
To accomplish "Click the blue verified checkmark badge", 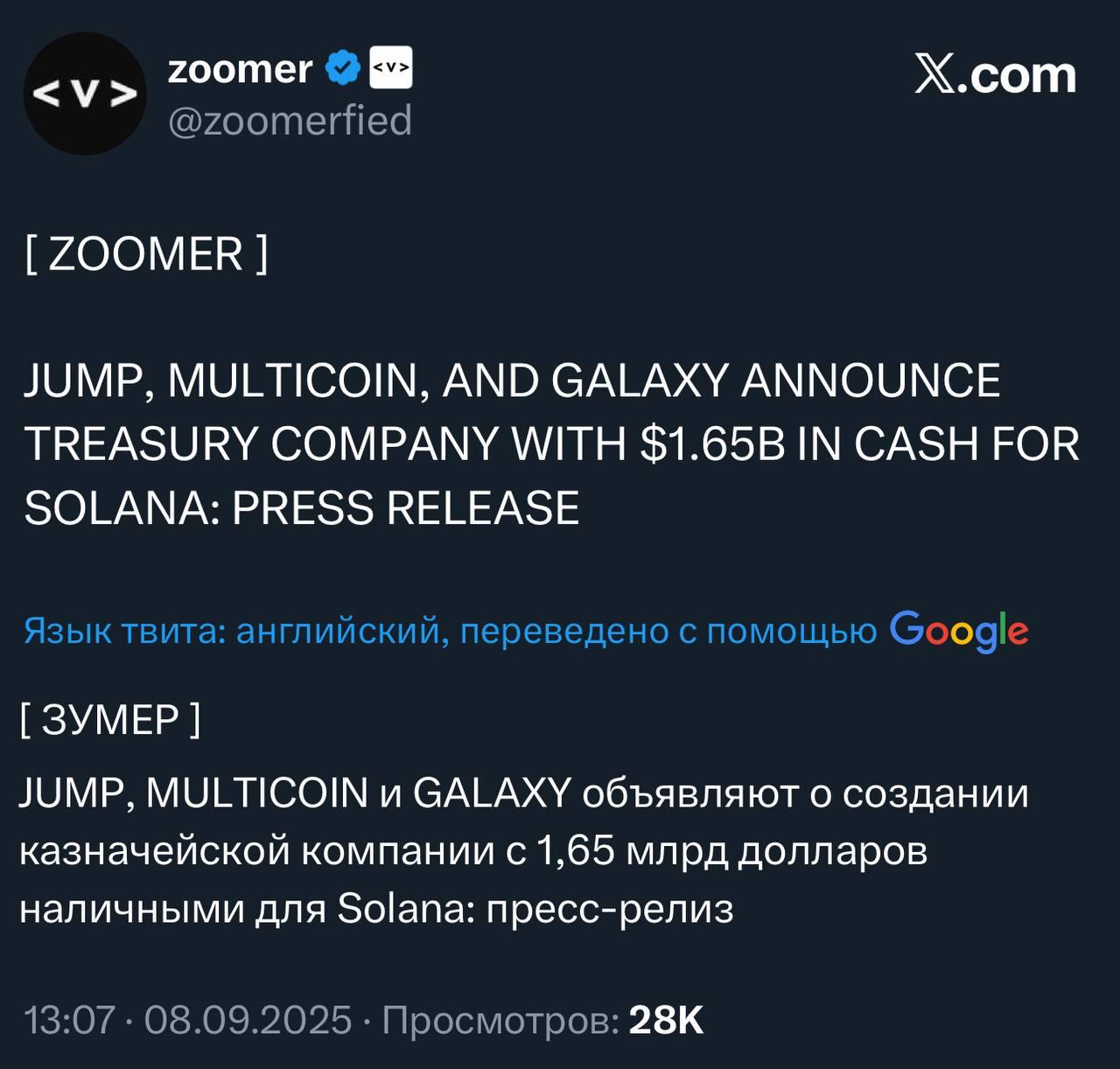I will click(343, 68).
